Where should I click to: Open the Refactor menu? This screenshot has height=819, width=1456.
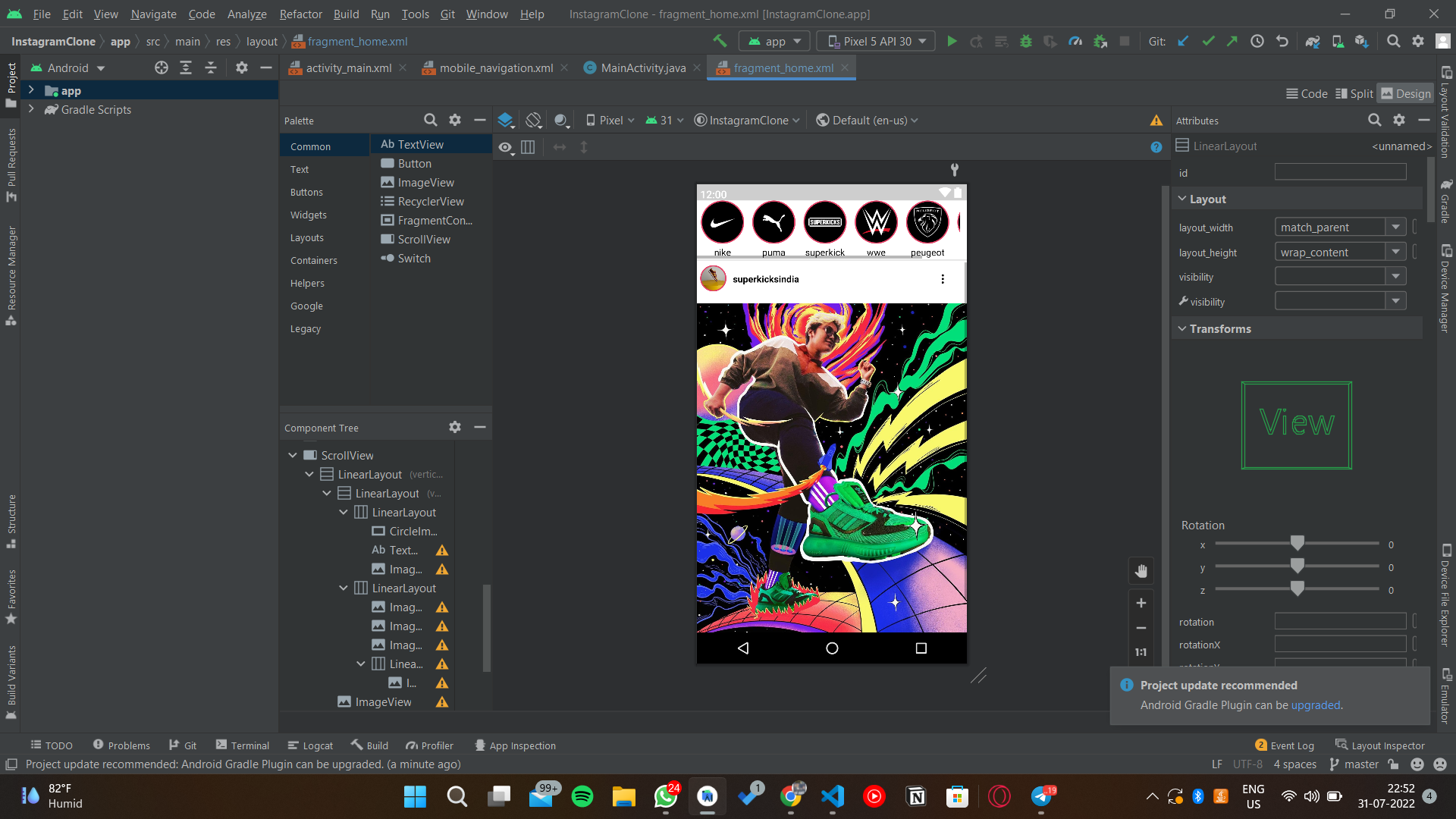300,14
